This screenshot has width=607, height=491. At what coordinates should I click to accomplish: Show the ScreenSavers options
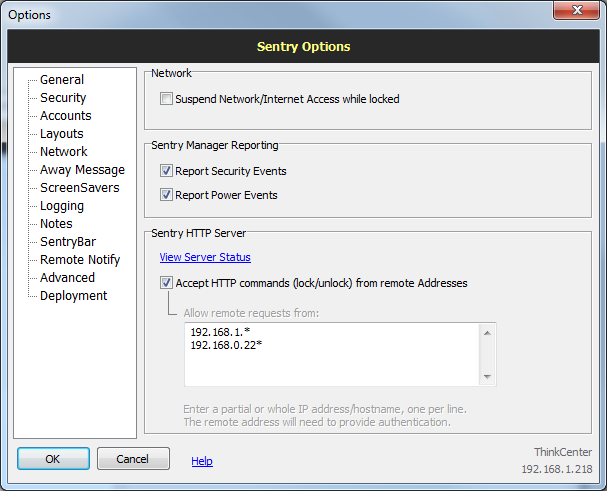pos(80,188)
